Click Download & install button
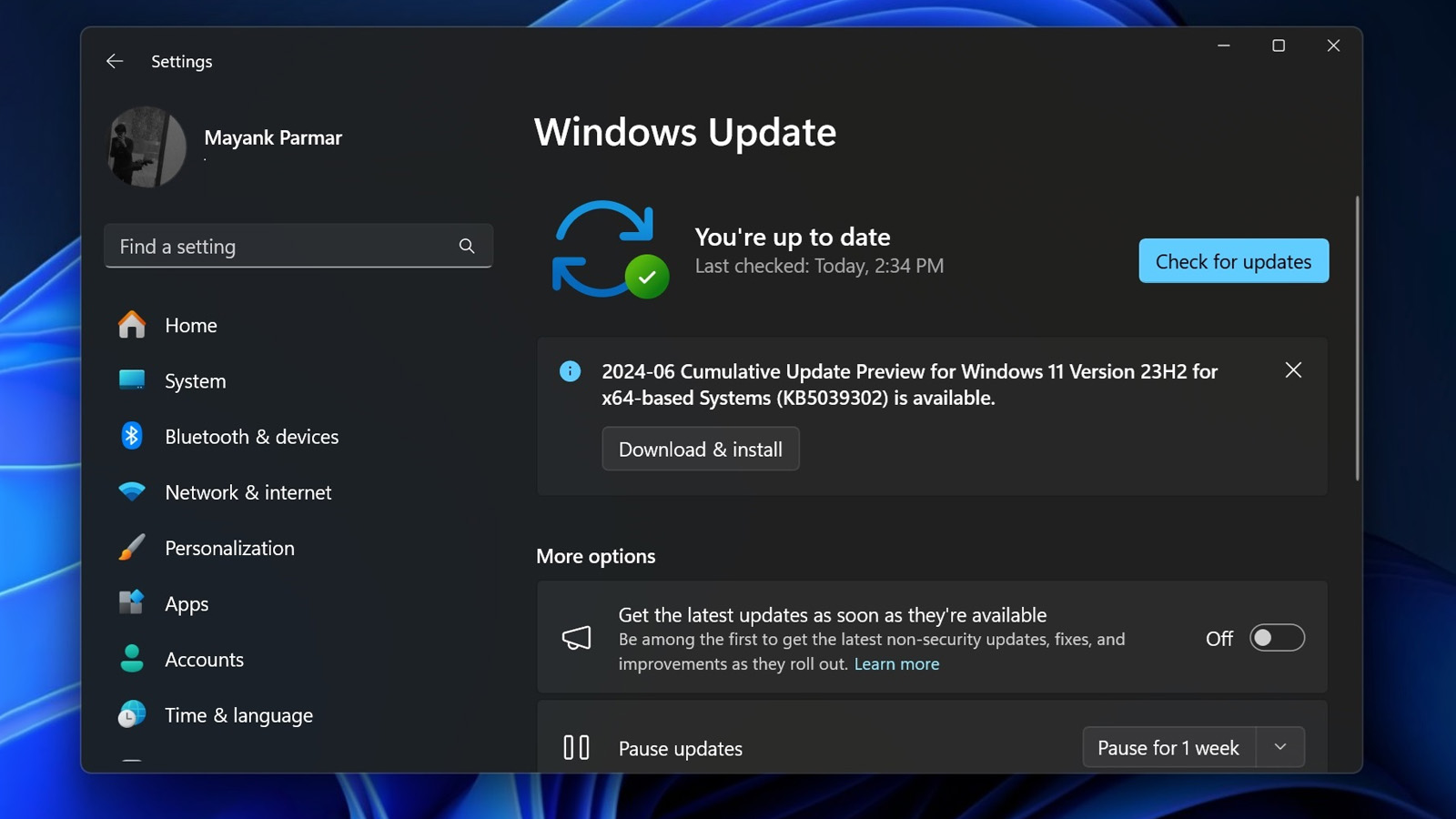 (x=701, y=449)
